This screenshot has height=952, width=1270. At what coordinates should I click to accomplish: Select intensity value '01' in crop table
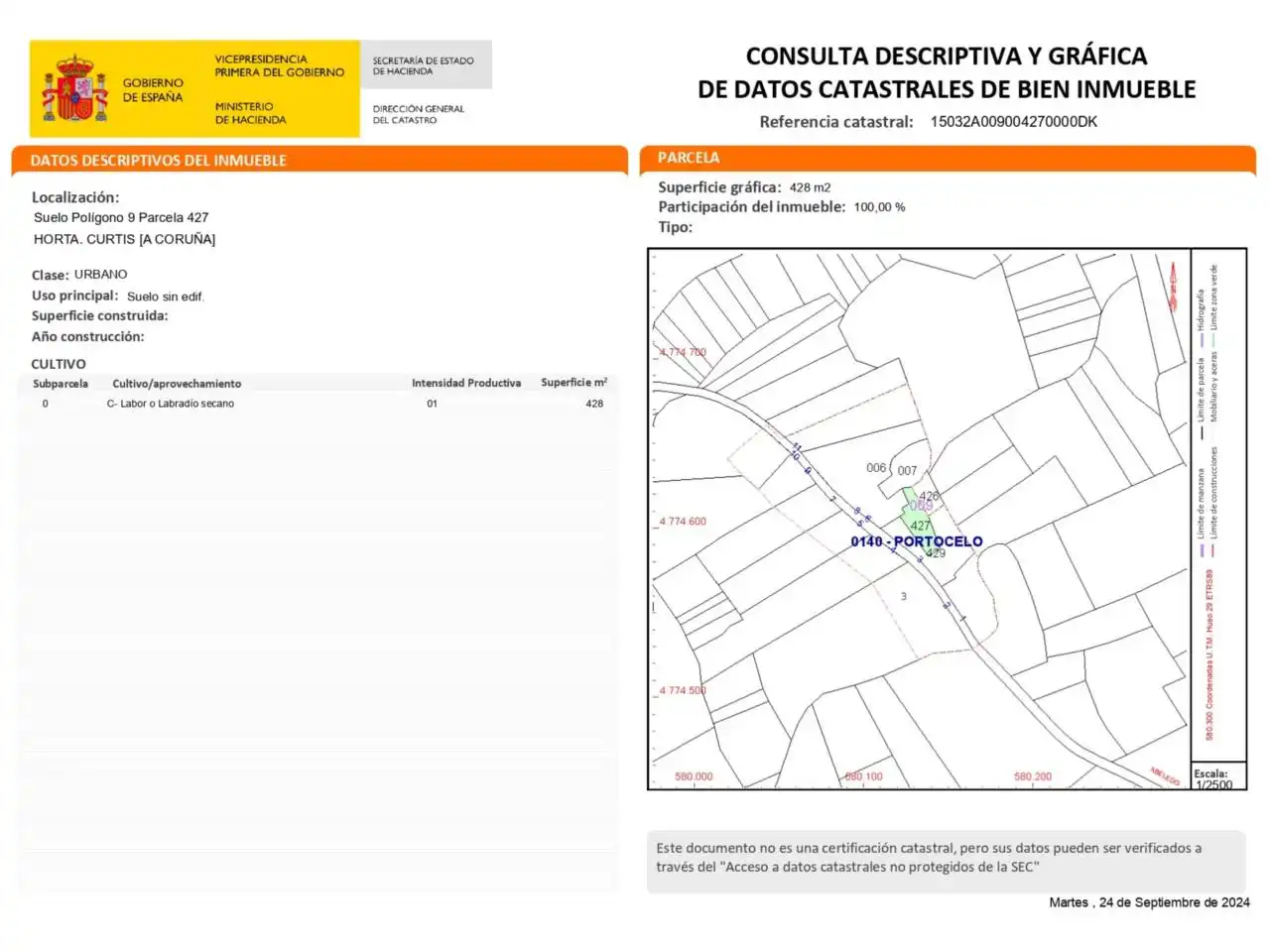click(x=432, y=404)
